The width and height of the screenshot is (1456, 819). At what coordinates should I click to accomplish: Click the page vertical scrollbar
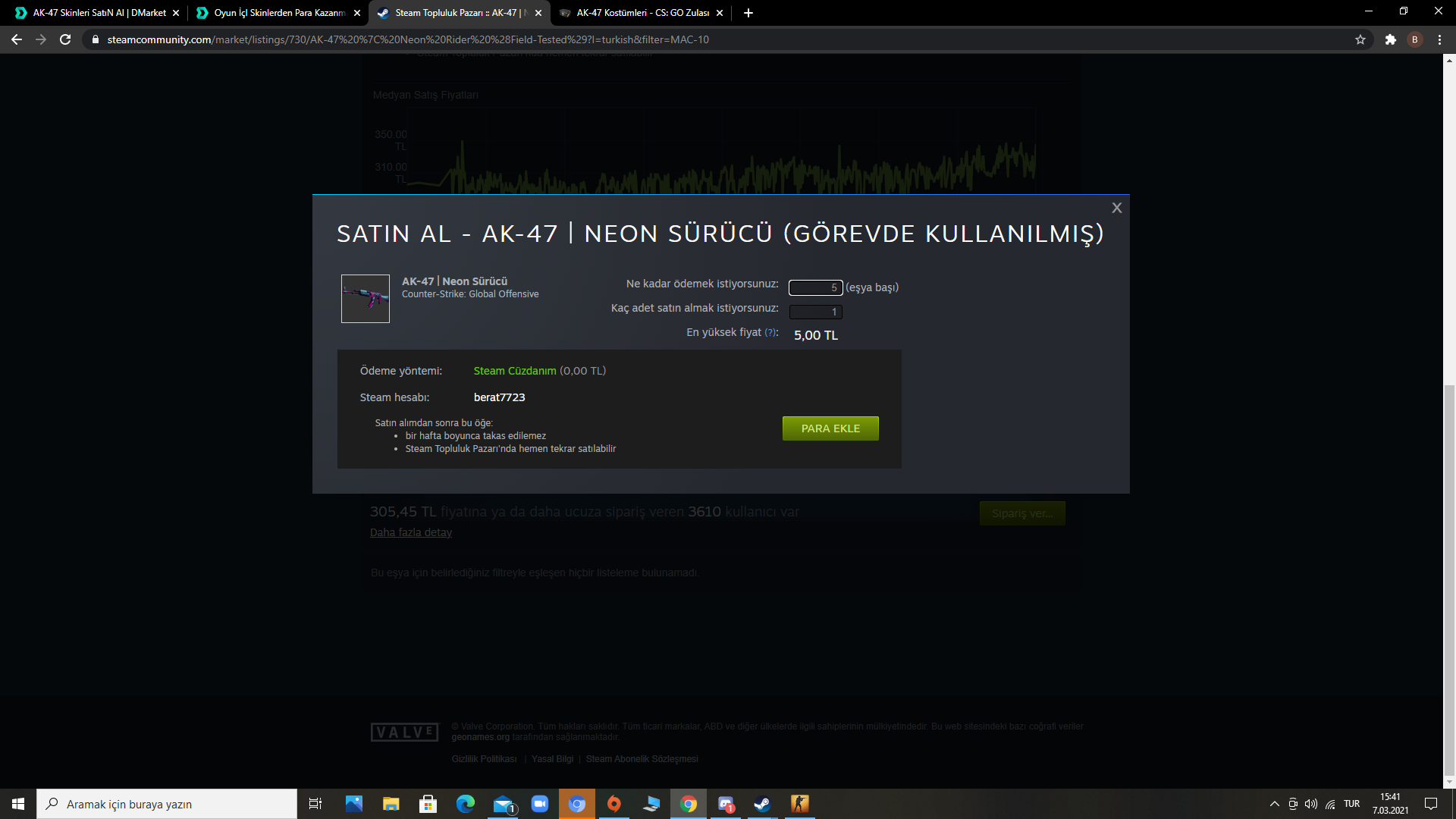1449,576
